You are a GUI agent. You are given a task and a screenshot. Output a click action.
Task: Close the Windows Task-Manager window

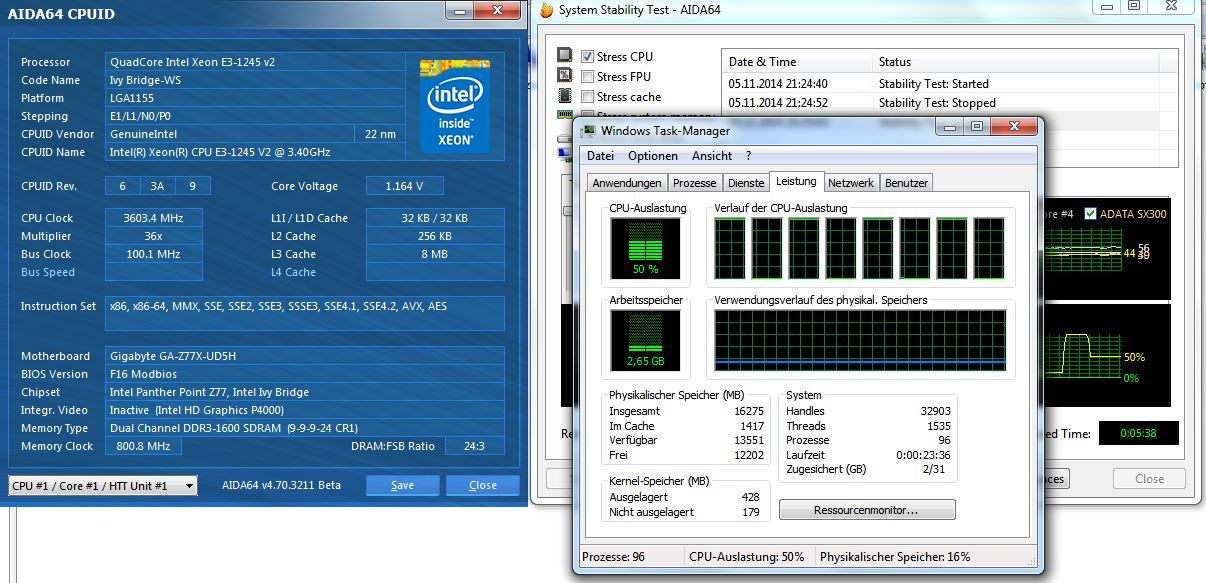[1014, 127]
